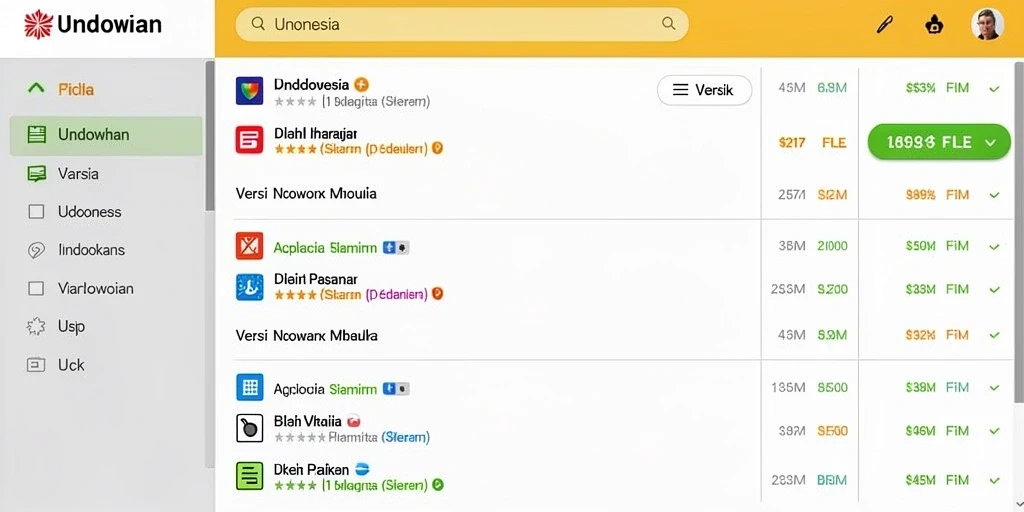This screenshot has width=1024, height=512.
Task: Tick the Viarlowoian checkbox in sidebar
Action: tap(36, 288)
